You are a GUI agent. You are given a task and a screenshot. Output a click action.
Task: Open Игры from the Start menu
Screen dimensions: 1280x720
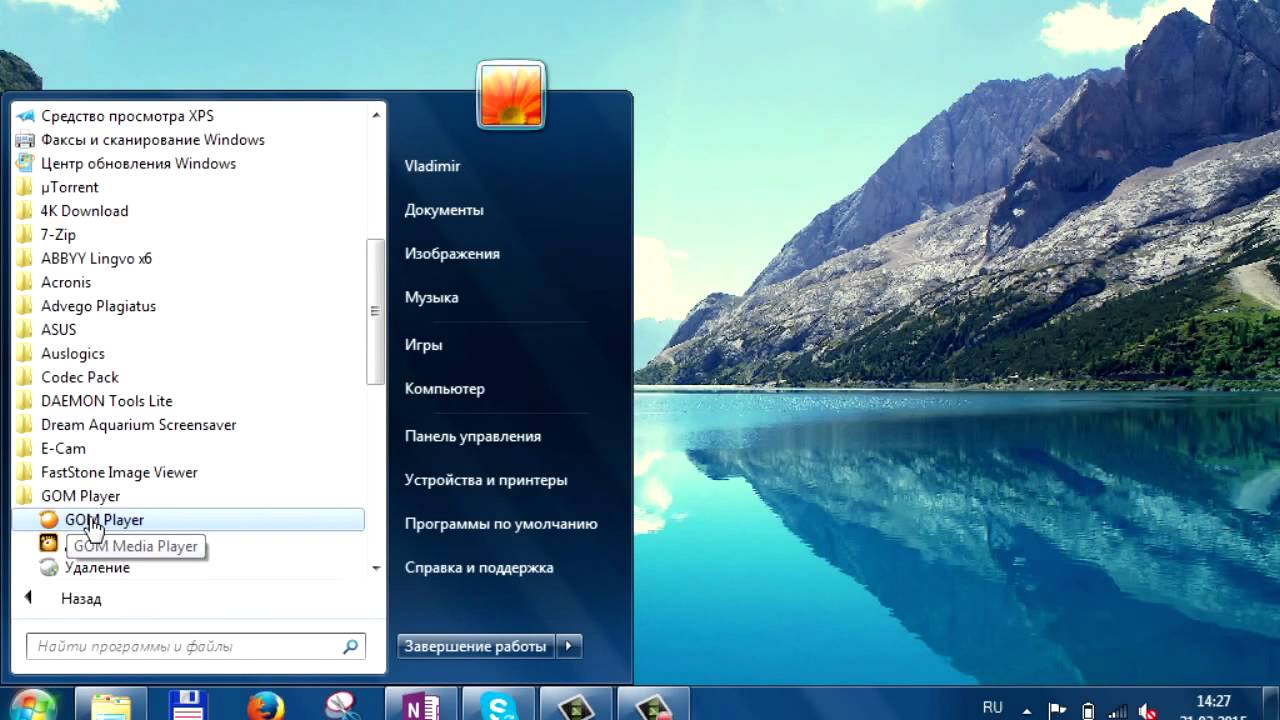(x=423, y=345)
